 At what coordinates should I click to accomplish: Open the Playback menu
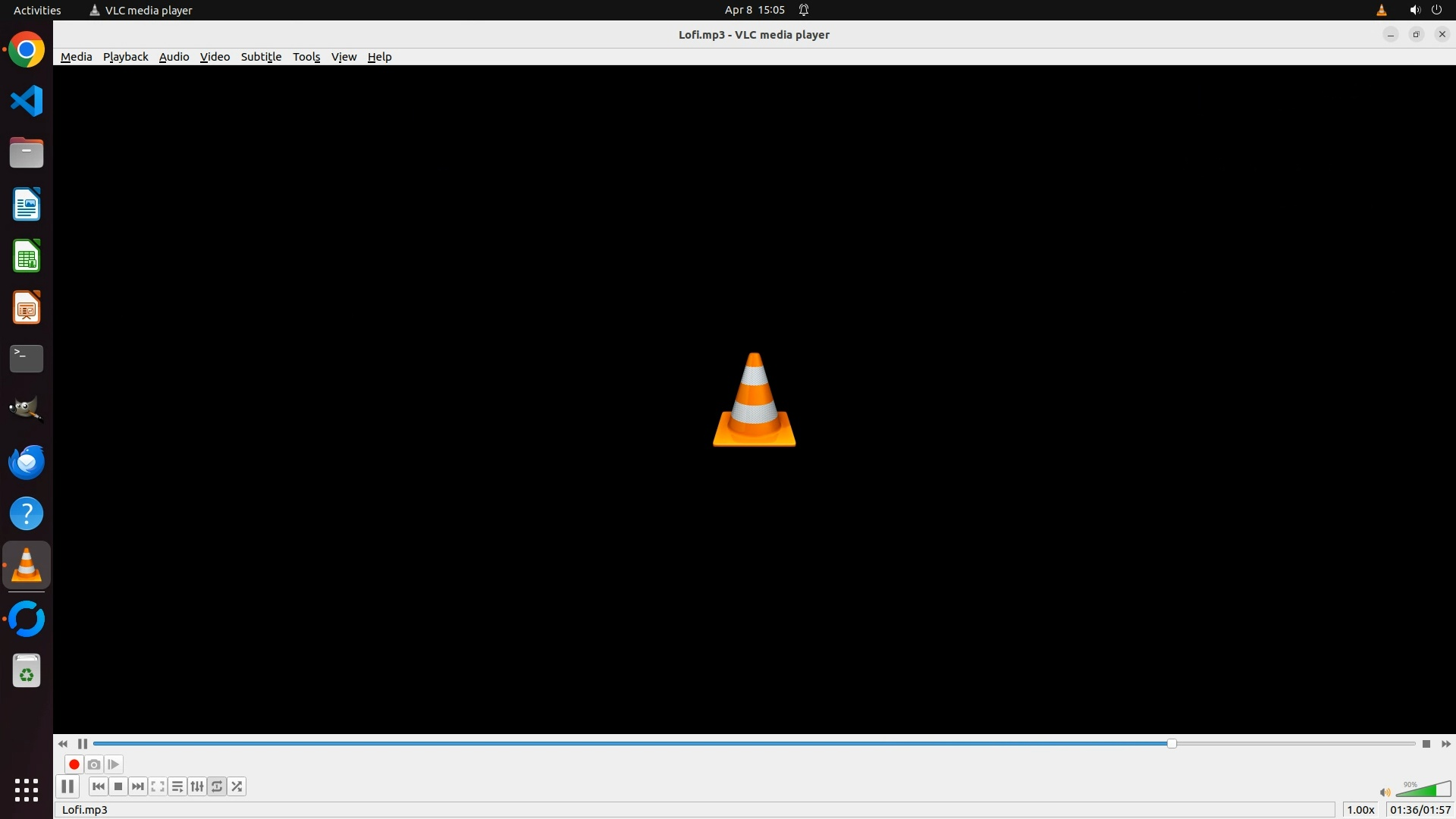pyautogui.click(x=125, y=57)
